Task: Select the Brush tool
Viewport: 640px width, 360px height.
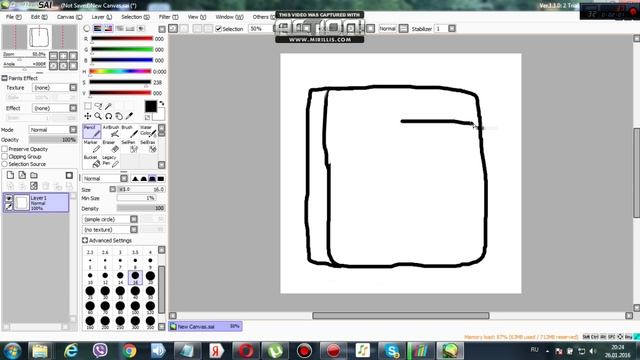Action: click(x=130, y=131)
